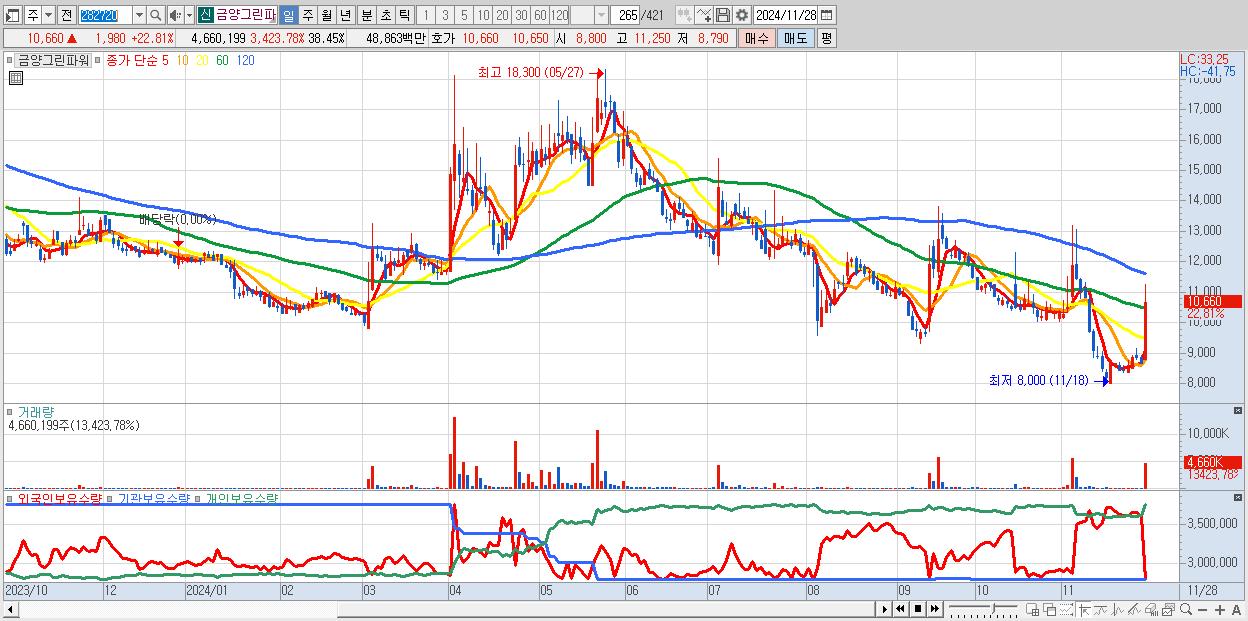This screenshot has height=621, width=1248.
Task: Click the play replay button
Action: coord(885,609)
